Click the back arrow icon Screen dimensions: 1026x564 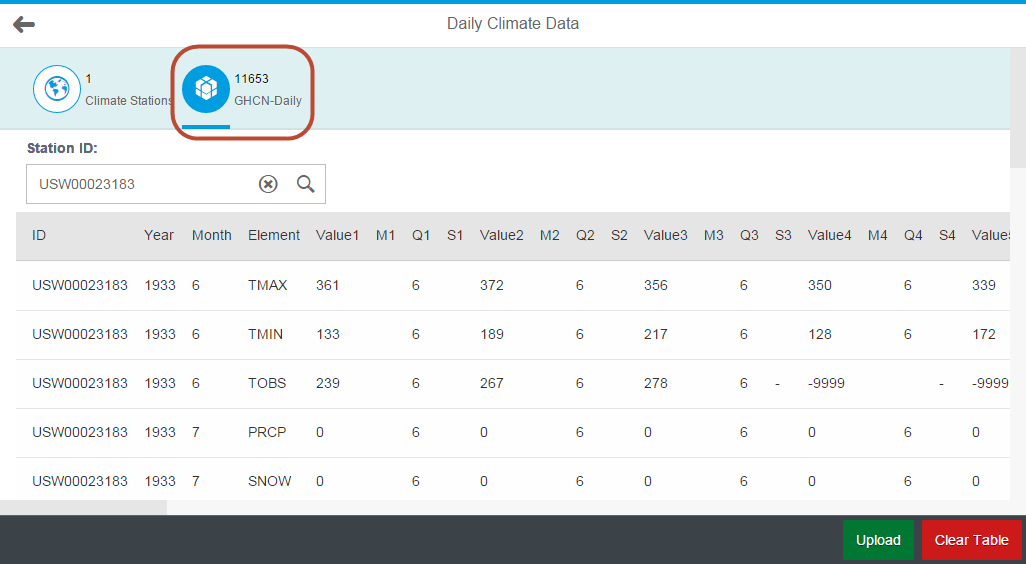[24, 25]
